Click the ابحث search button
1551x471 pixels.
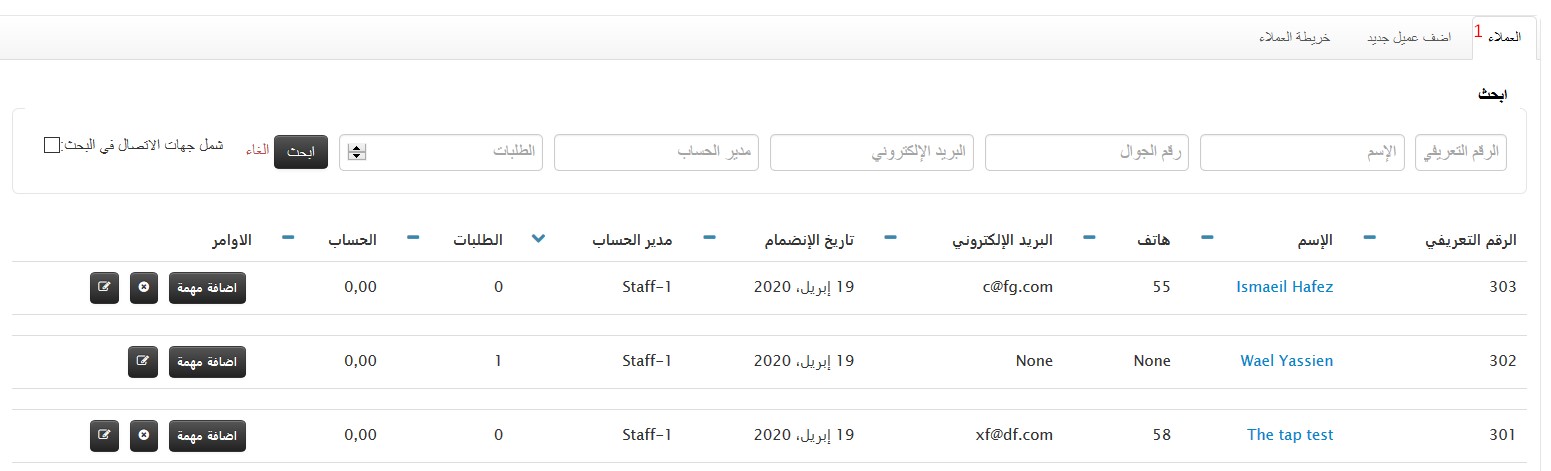tap(301, 152)
